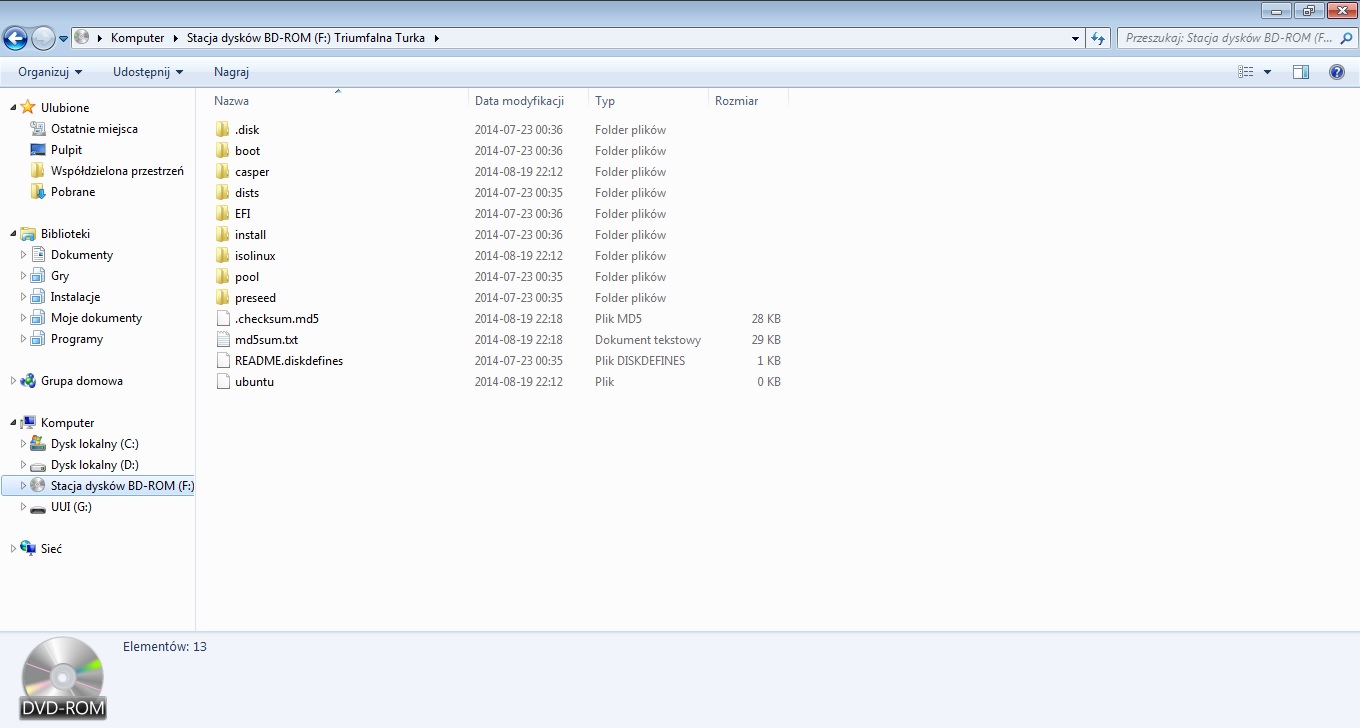The height and width of the screenshot is (728, 1360).
Task: Select the pool folder icon
Action: coord(223,277)
